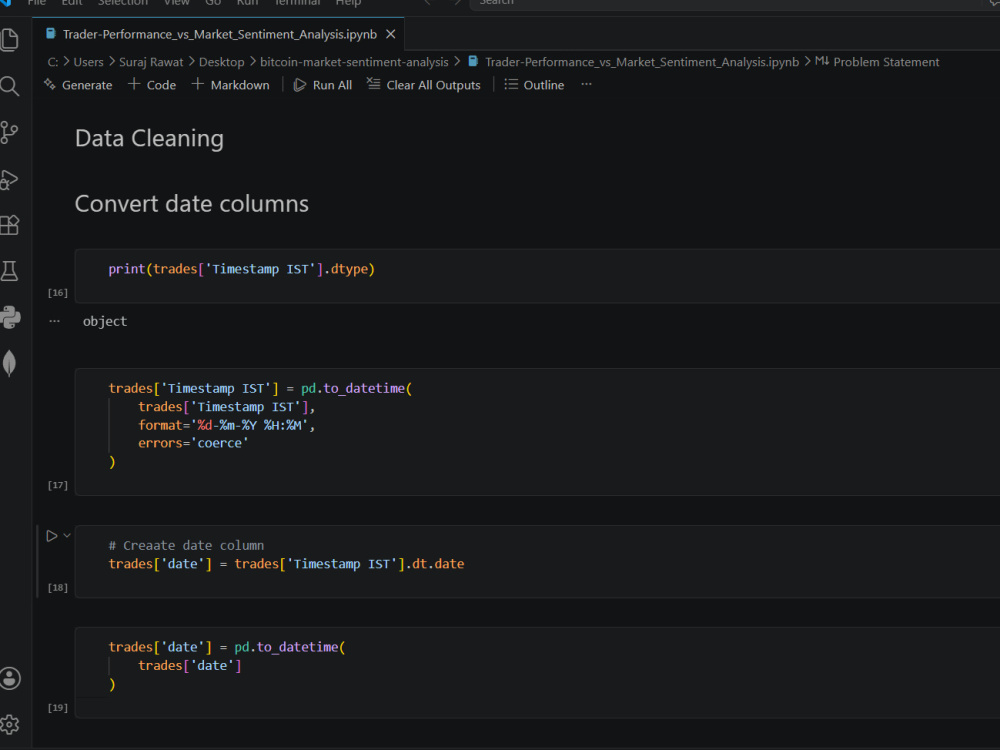
Task: Select the Data Cleaning heading cell
Action: [x=149, y=138]
